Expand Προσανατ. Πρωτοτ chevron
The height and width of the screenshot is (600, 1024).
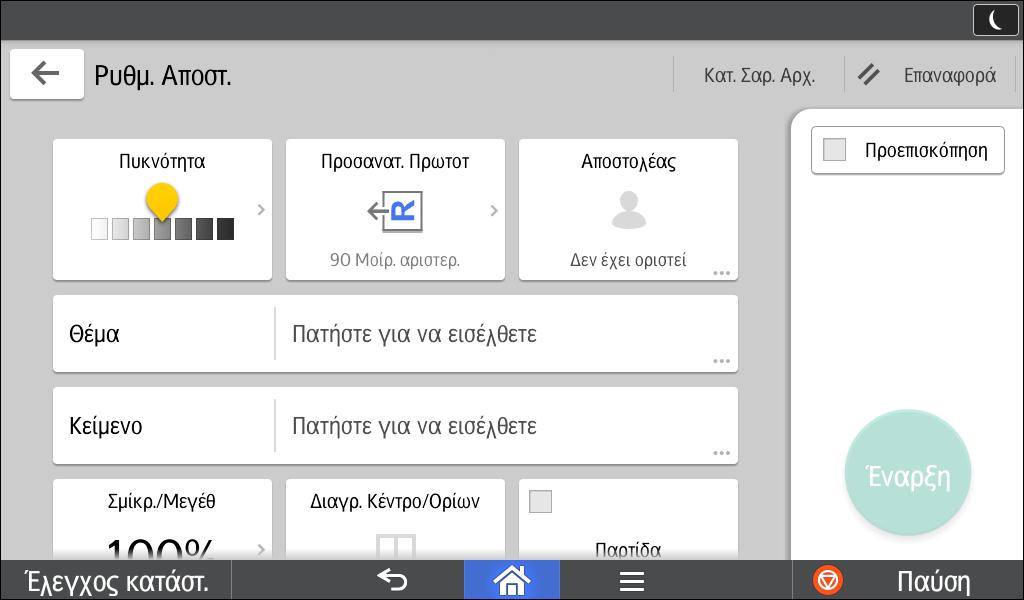(x=494, y=210)
